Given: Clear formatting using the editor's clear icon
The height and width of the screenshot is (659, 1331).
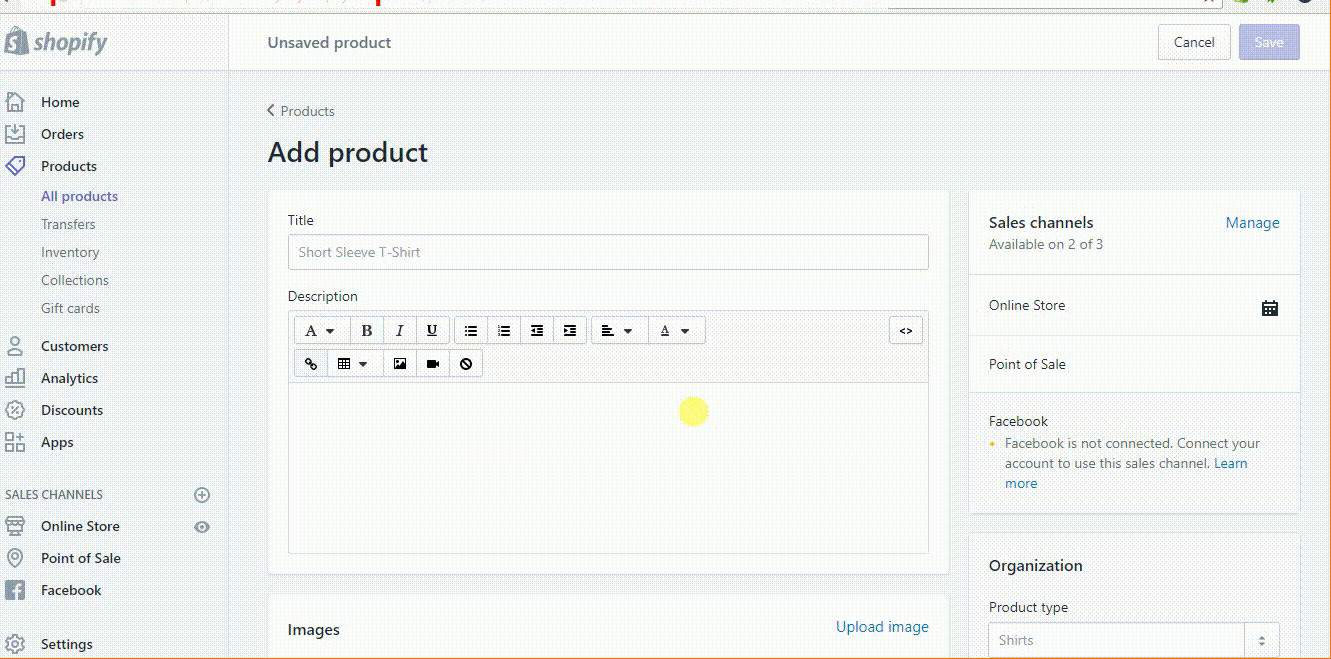Looking at the screenshot, I should (465, 363).
